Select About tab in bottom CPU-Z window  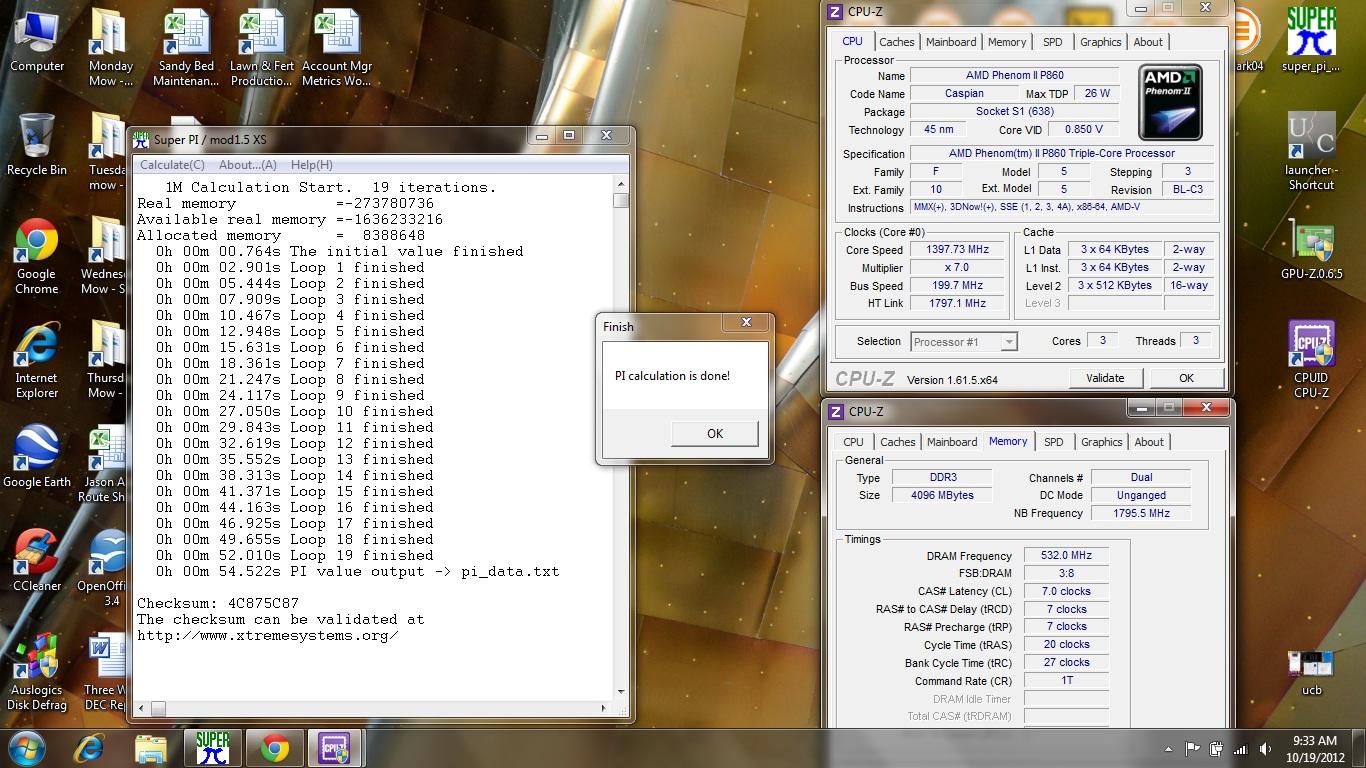1149,442
